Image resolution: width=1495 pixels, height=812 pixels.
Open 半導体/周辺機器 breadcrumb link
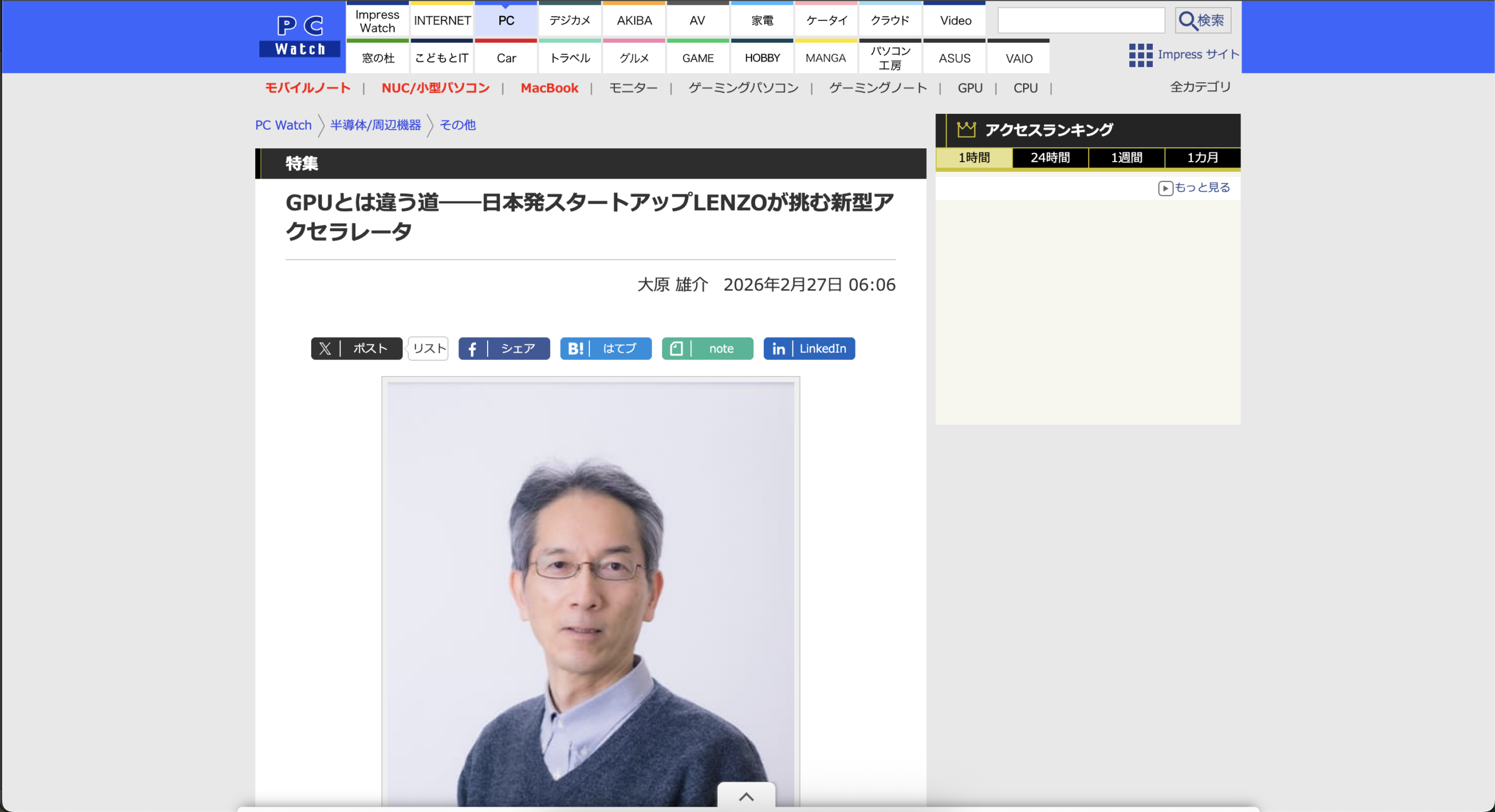point(376,125)
